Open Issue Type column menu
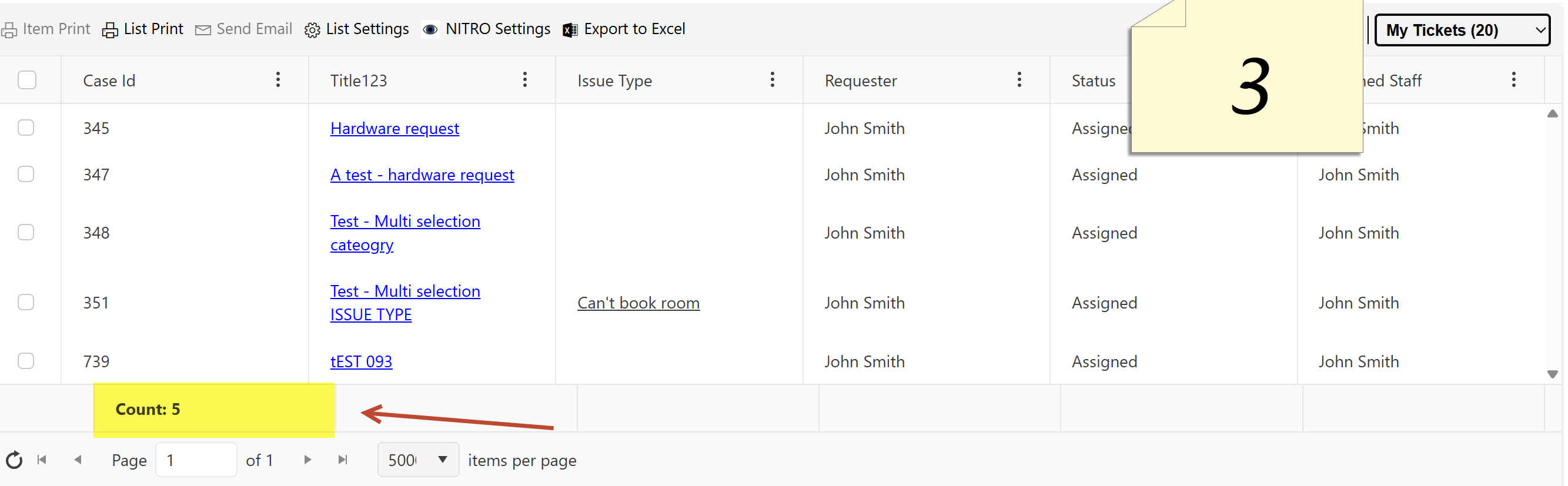1568x486 pixels. coord(772,80)
